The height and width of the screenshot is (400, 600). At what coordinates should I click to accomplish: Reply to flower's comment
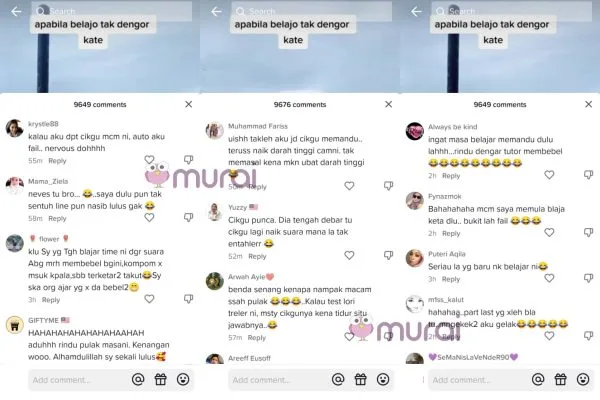[x=51, y=300]
